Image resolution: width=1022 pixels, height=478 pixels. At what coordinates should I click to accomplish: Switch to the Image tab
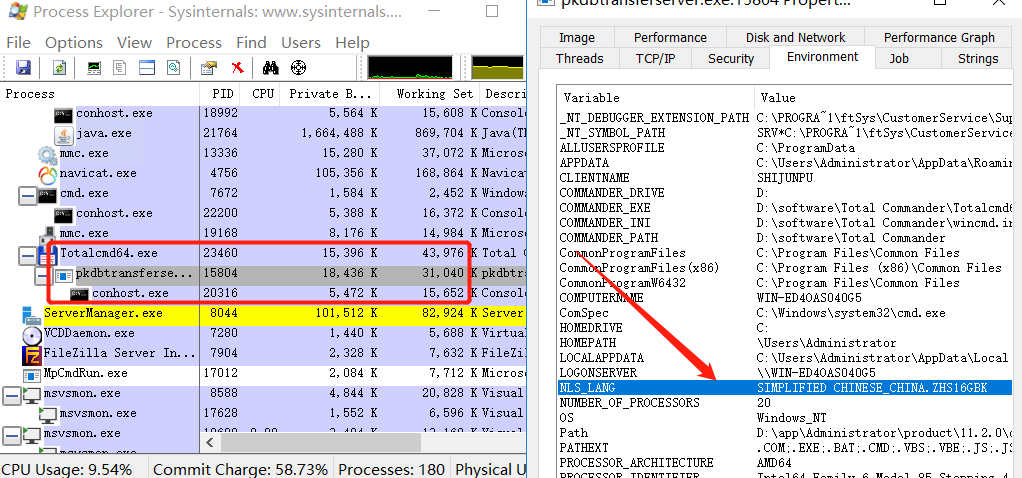[x=577, y=37]
